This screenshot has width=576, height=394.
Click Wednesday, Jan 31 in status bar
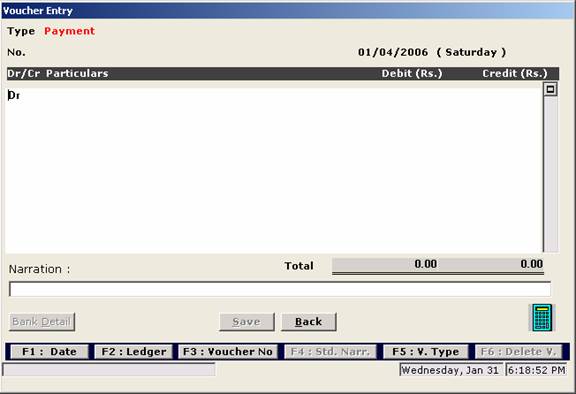pyautogui.click(x=451, y=370)
